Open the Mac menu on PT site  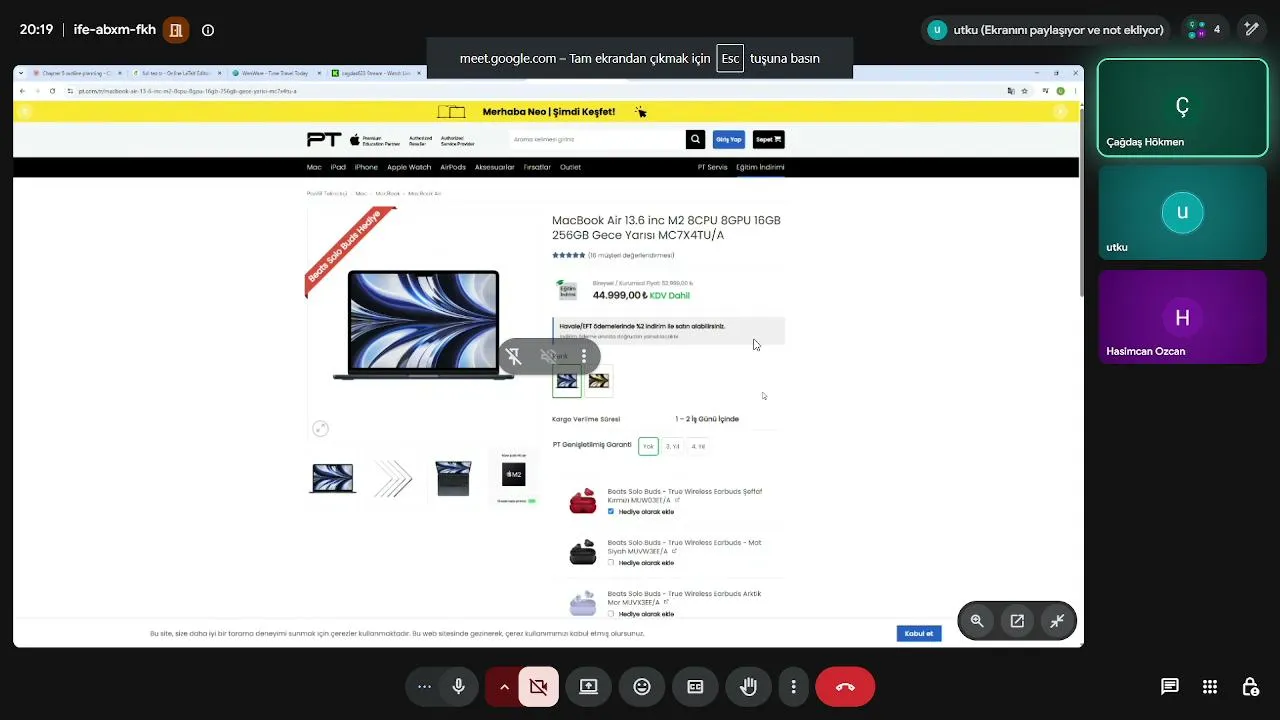[x=314, y=167]
